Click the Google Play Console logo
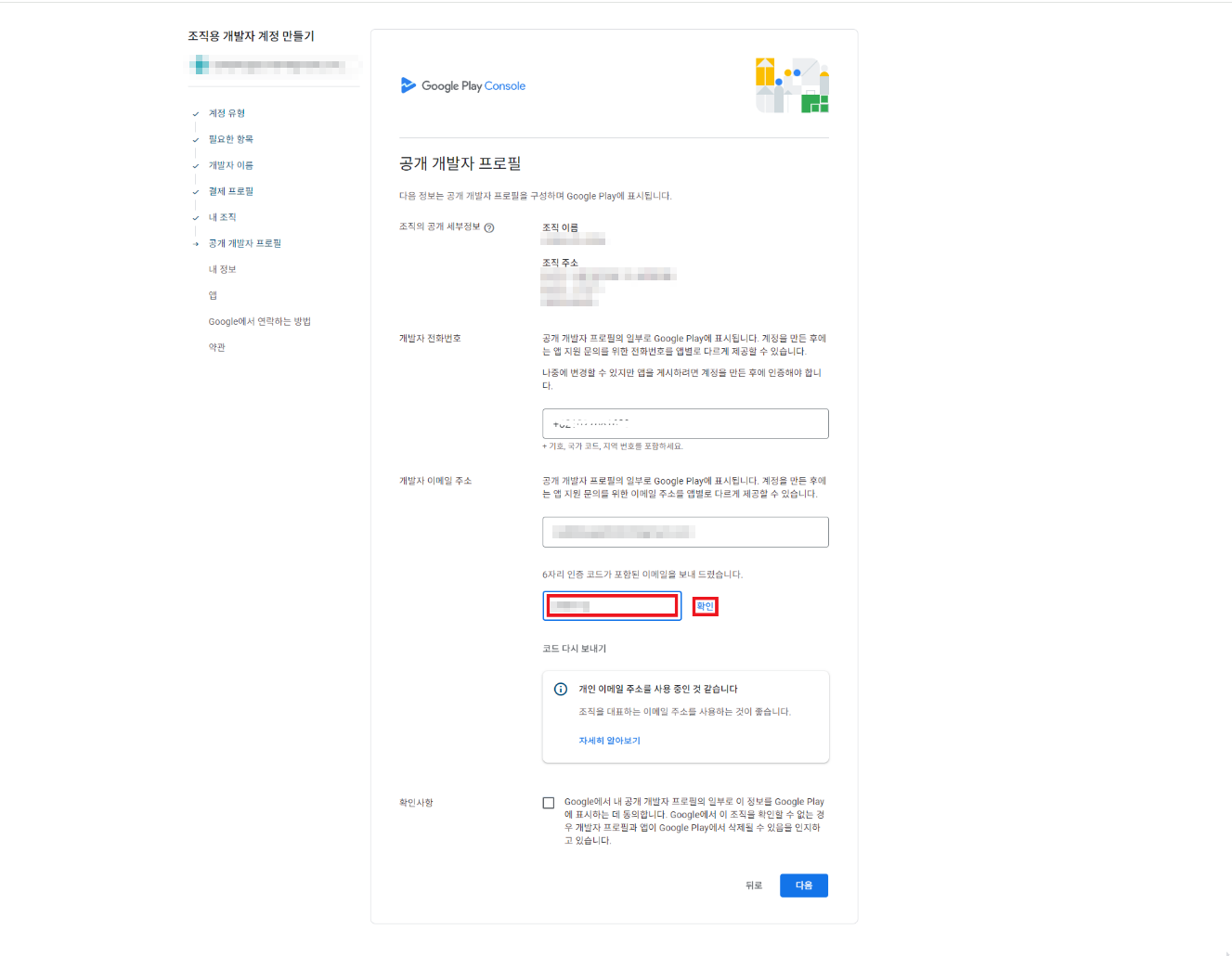This screenshot has width=1232, height=956. pyautogui.click(x=462, y=85)
